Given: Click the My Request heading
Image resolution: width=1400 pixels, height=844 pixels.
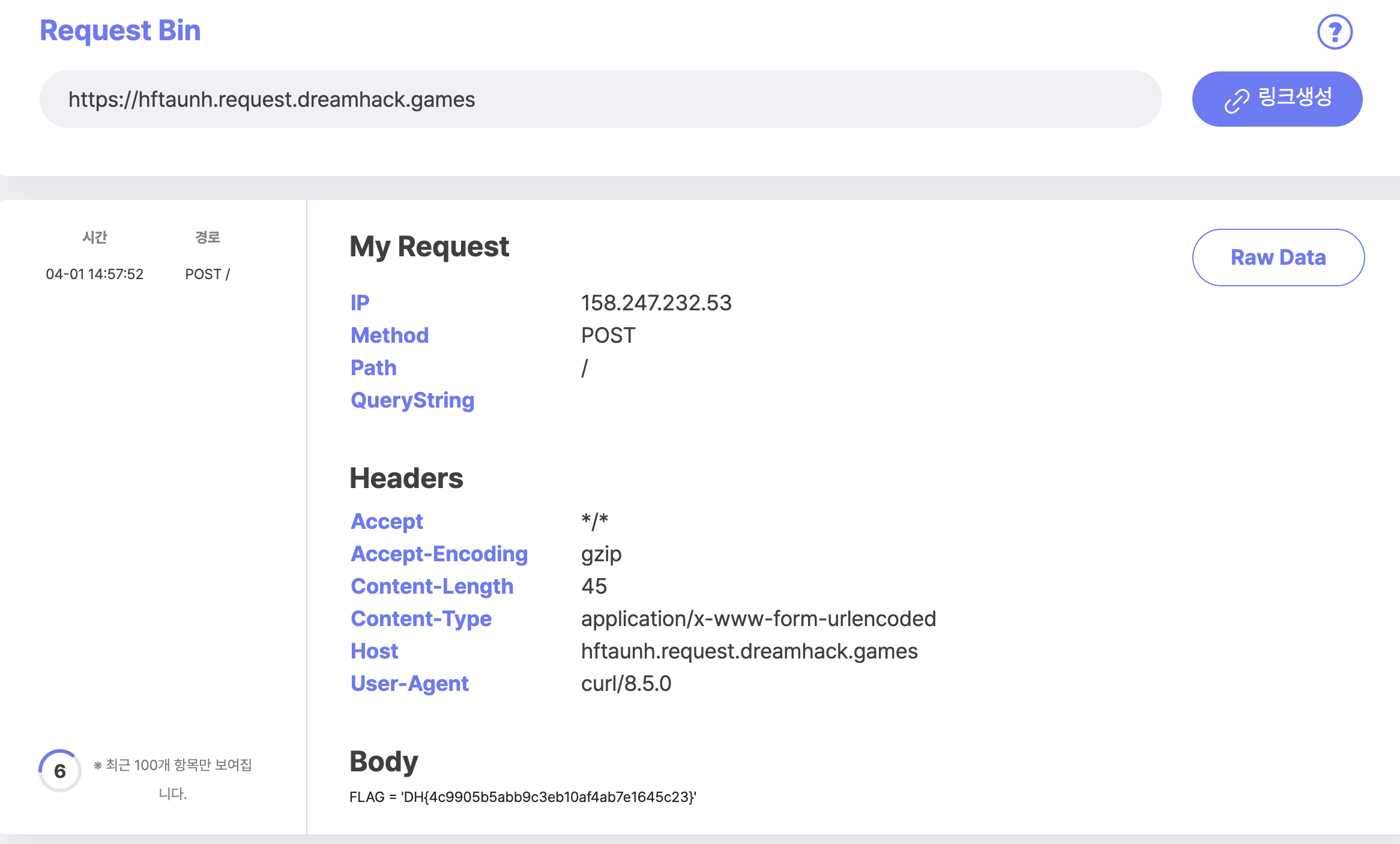Looking at the screenshot, I should click(x=429, y=246).
